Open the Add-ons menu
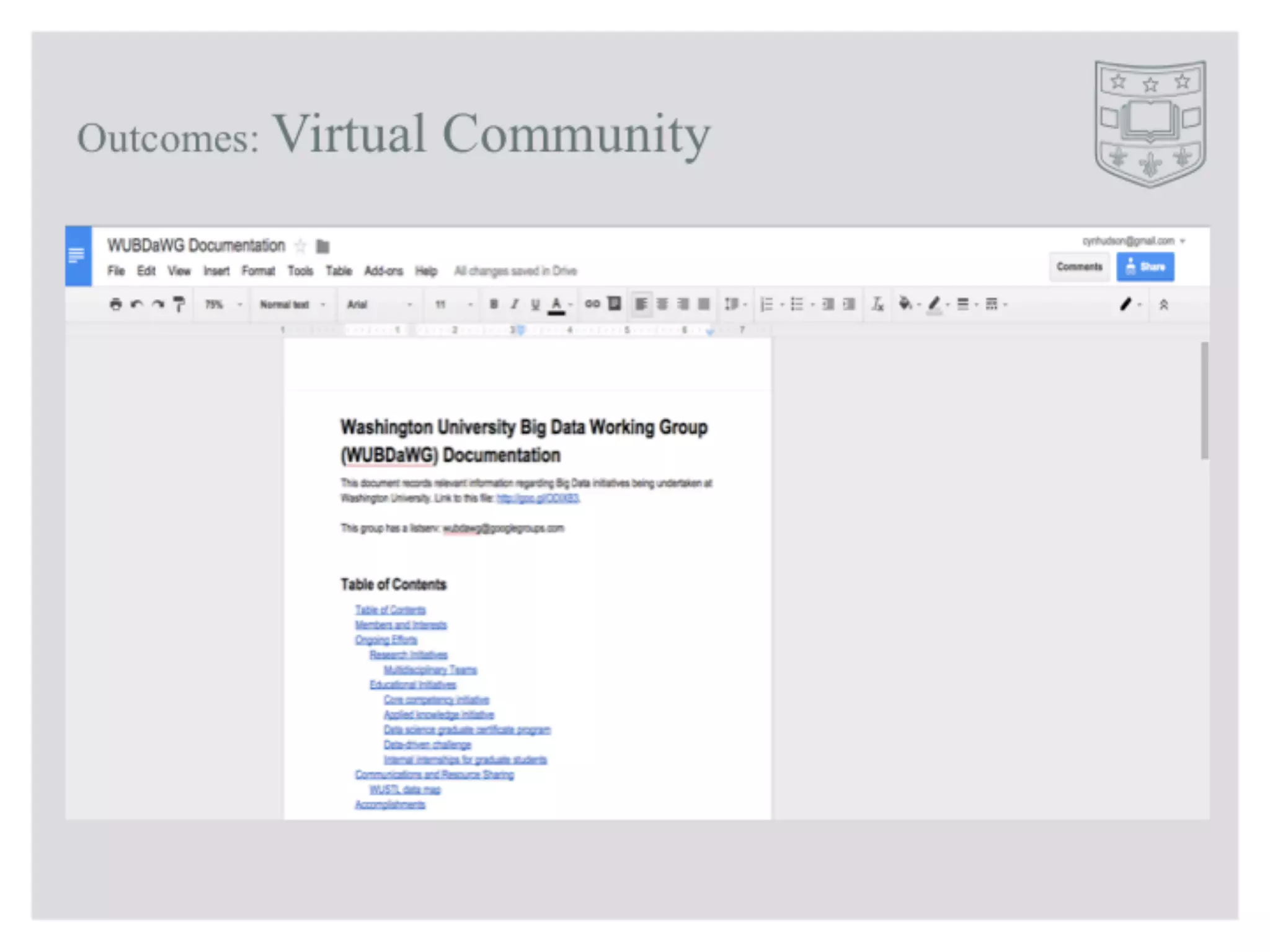This screenshot has height=952, width=1270. (x=383, y=271)
